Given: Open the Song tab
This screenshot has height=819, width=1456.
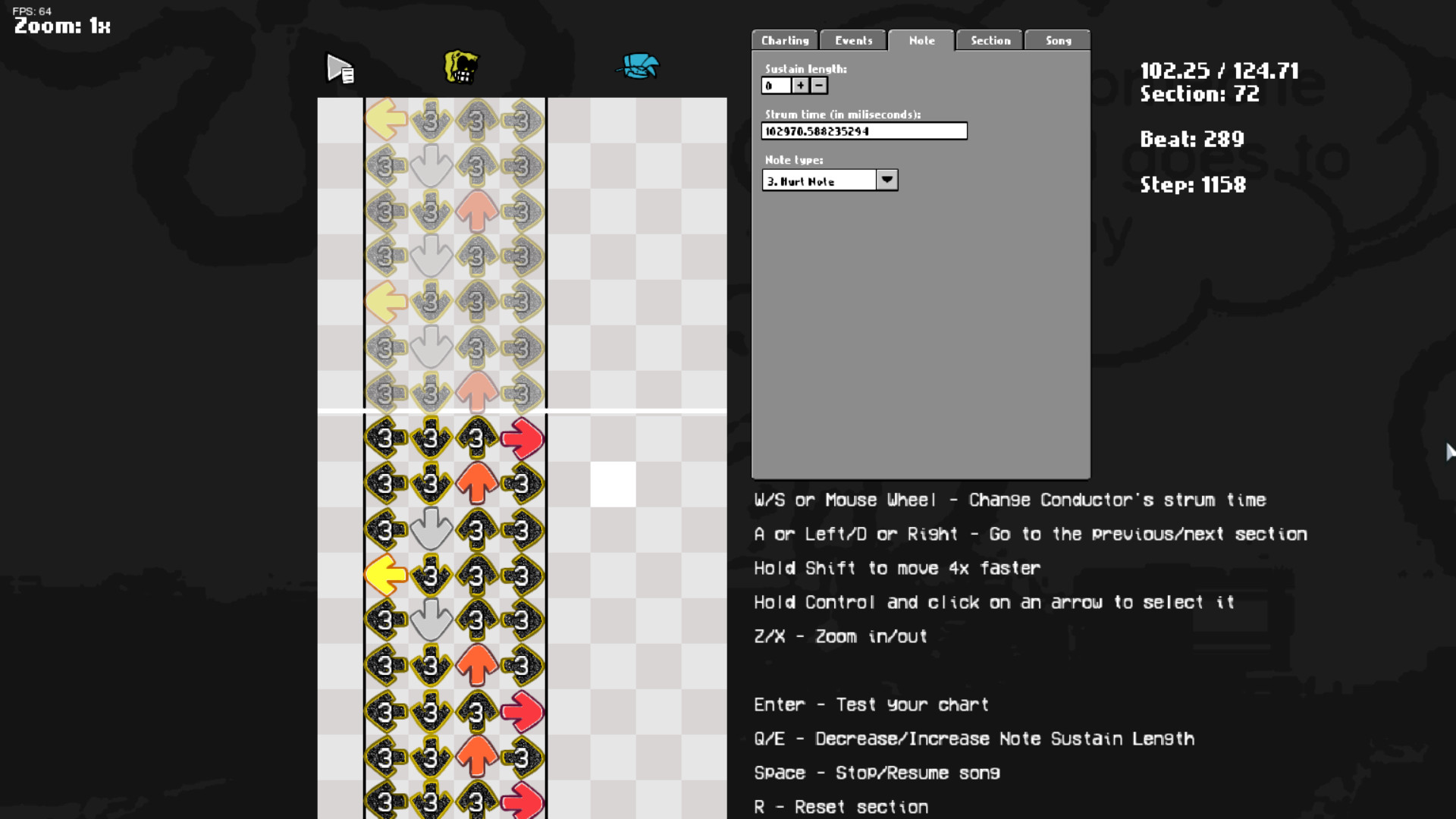Looking at the screenshot, I should tap(1057, 40).
